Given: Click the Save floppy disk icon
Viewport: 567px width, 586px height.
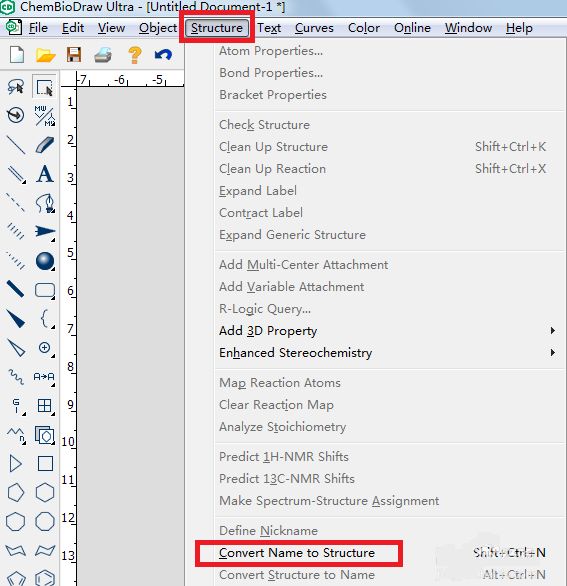Looking at the screenshot, I should (x=74, y=55).
